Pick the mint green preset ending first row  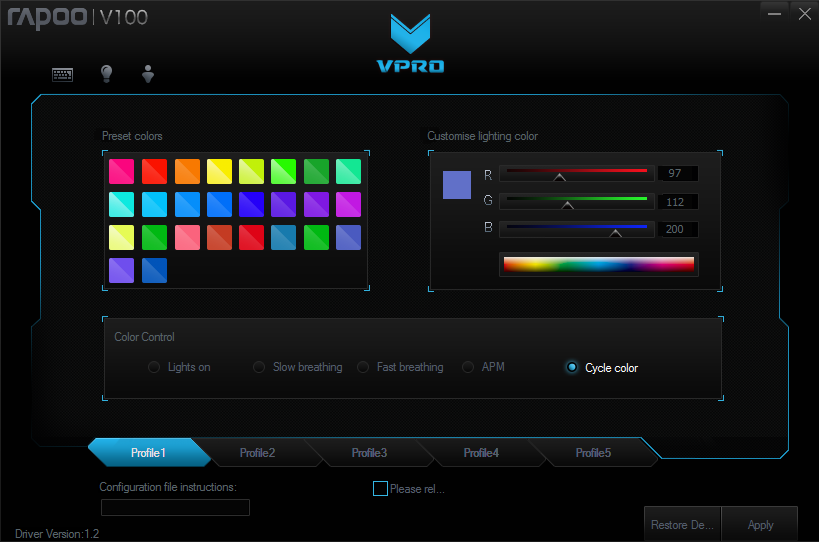tap(348, 172)
